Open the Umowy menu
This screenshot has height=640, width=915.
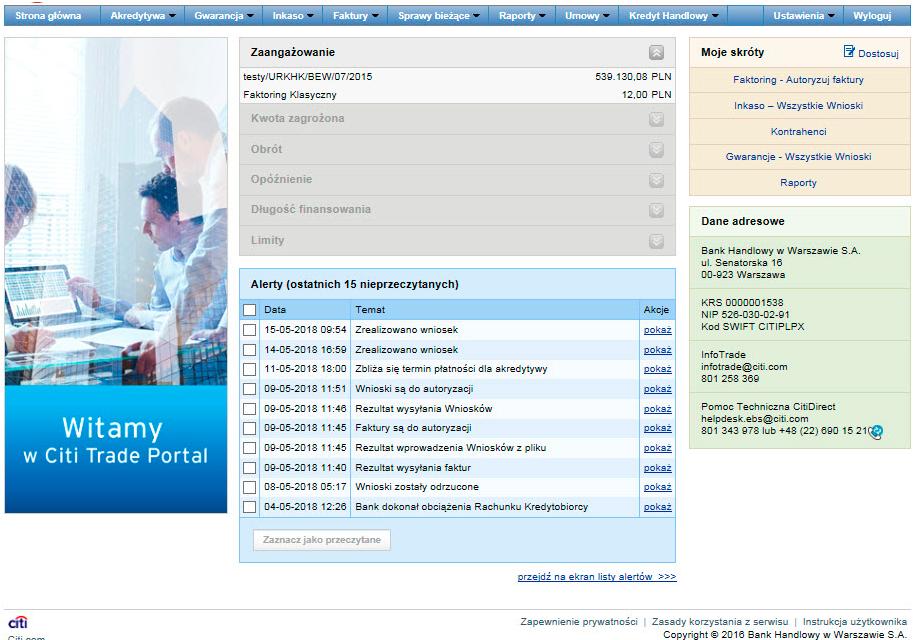click(x=587, y=16)
